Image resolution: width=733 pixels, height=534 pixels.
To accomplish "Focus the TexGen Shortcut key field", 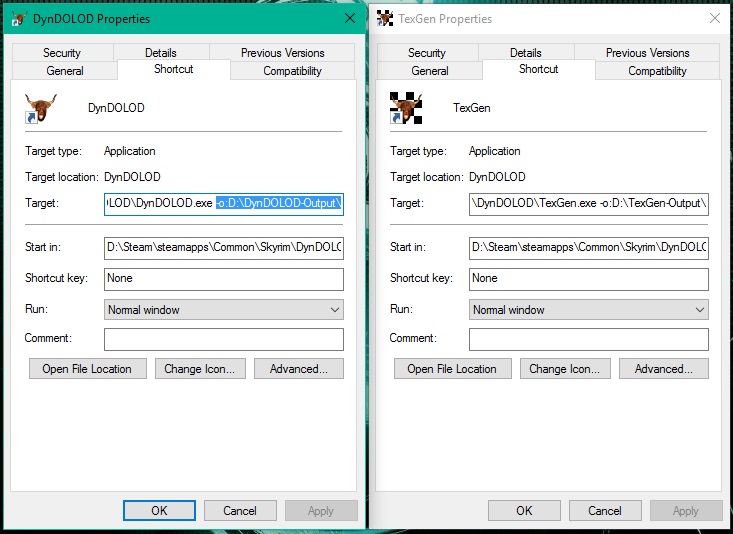I will tap(589, 279).
